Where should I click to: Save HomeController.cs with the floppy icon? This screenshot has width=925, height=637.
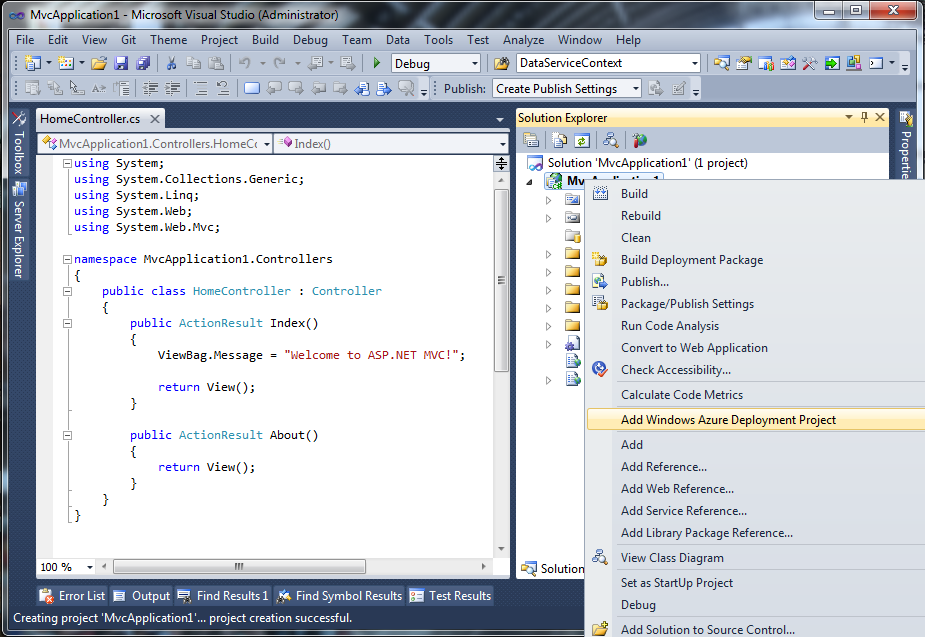click(x=122, y=63)
